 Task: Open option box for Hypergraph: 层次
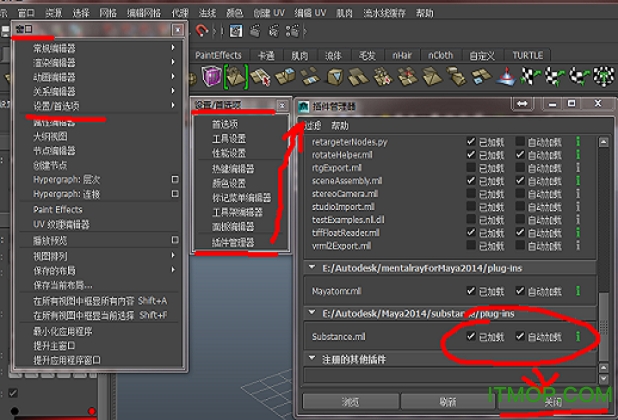pyautogui.click(x=175, y=180)
